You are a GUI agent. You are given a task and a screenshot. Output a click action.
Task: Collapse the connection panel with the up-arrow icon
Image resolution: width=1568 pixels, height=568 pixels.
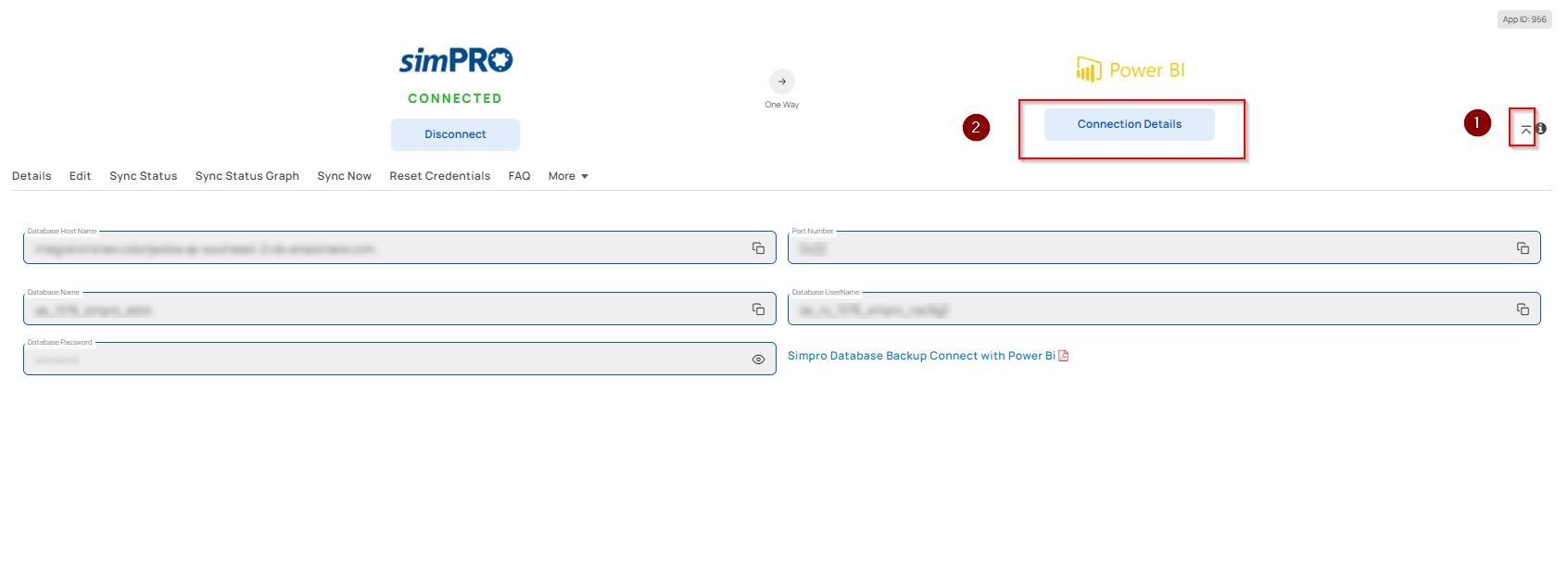coord(1525,130)
